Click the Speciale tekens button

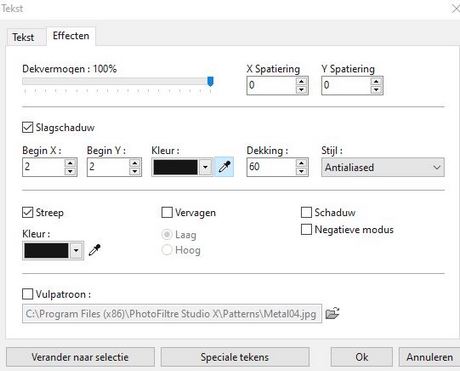click(235, 357)
